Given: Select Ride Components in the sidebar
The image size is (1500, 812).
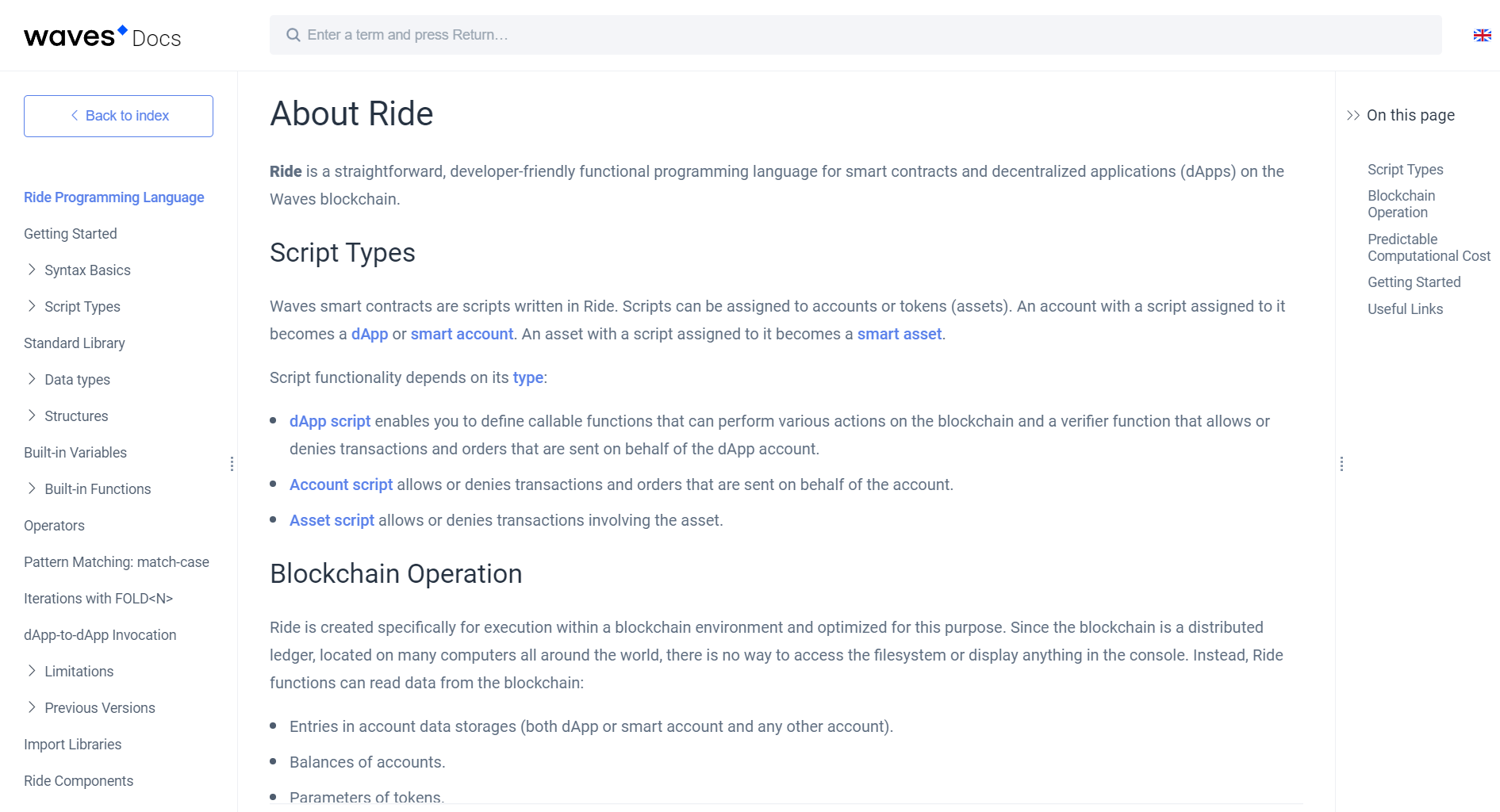Looking at the screenshot, I should [x=78, y=780].
